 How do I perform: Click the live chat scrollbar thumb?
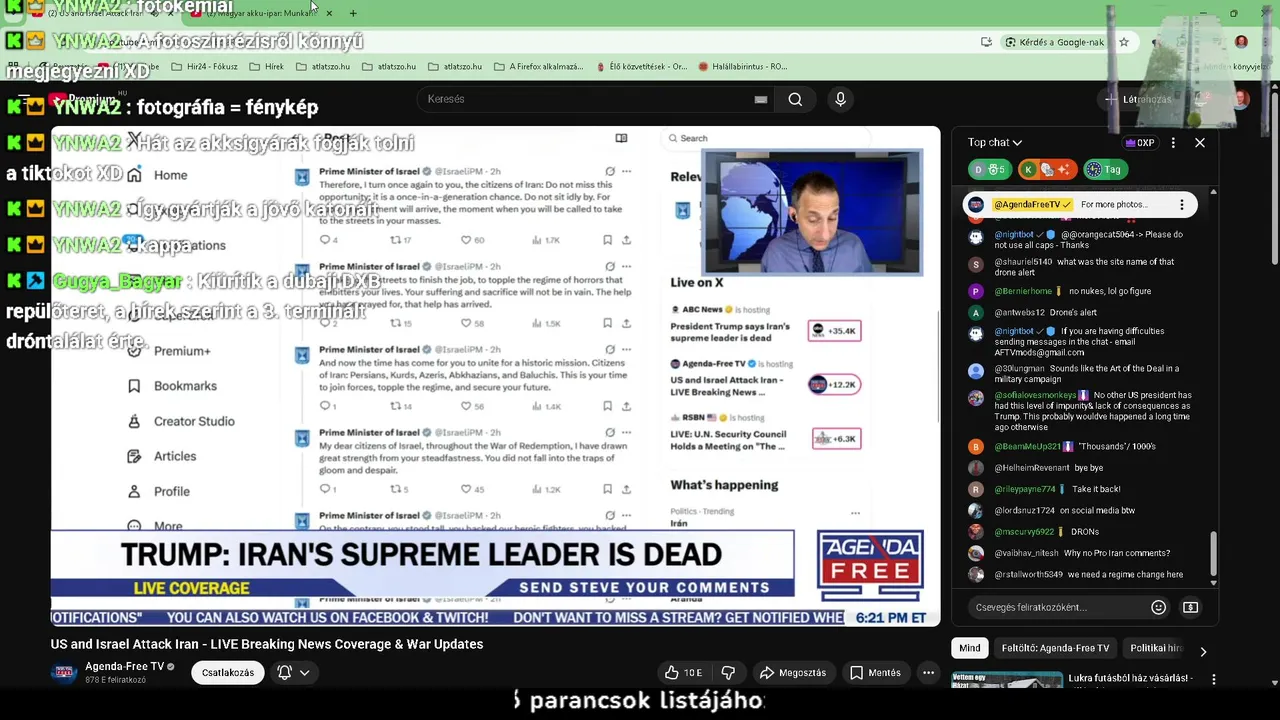(1214, 552)
